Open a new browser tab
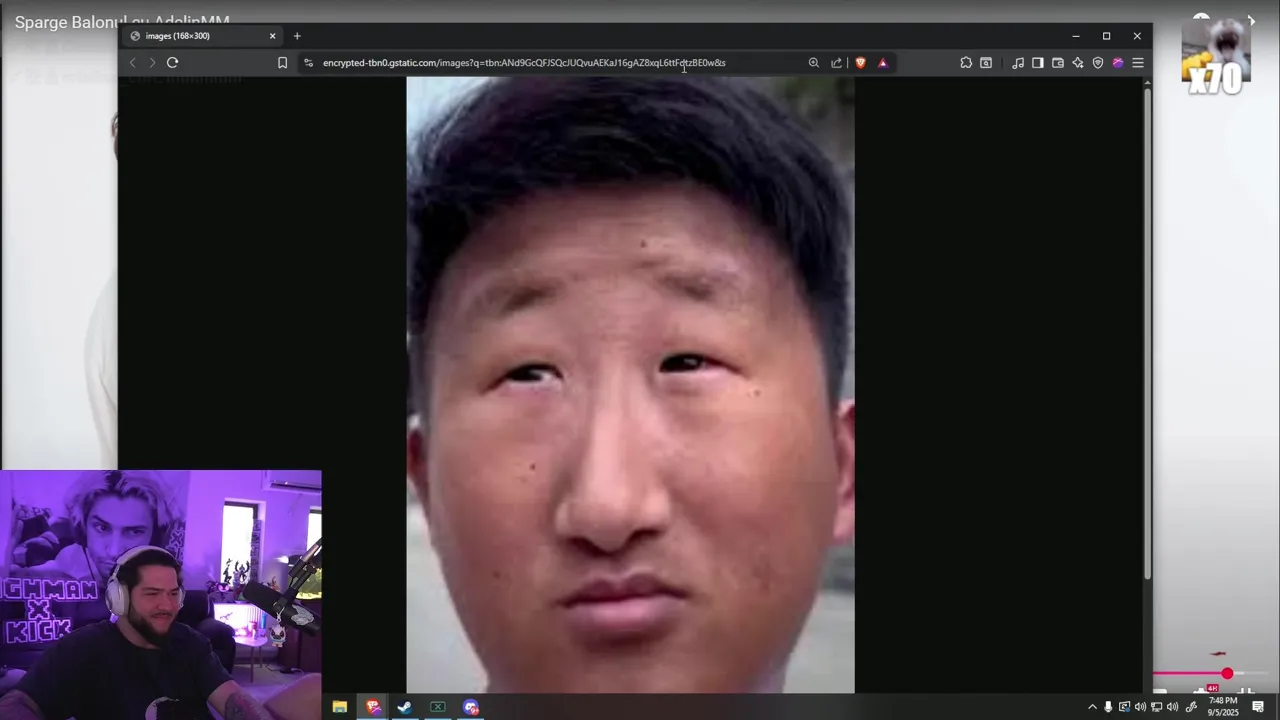This screenshot has width=1280, height=720. tap(297, 36)
